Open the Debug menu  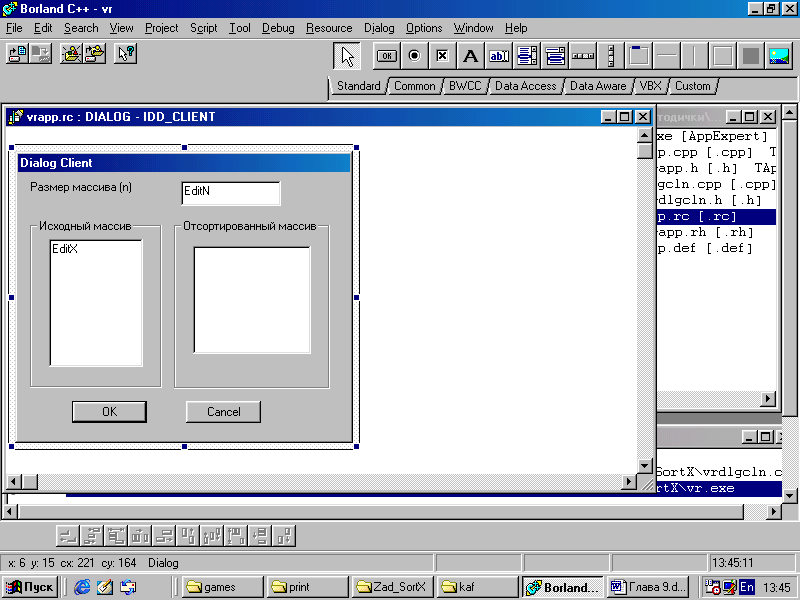point(278,28)
